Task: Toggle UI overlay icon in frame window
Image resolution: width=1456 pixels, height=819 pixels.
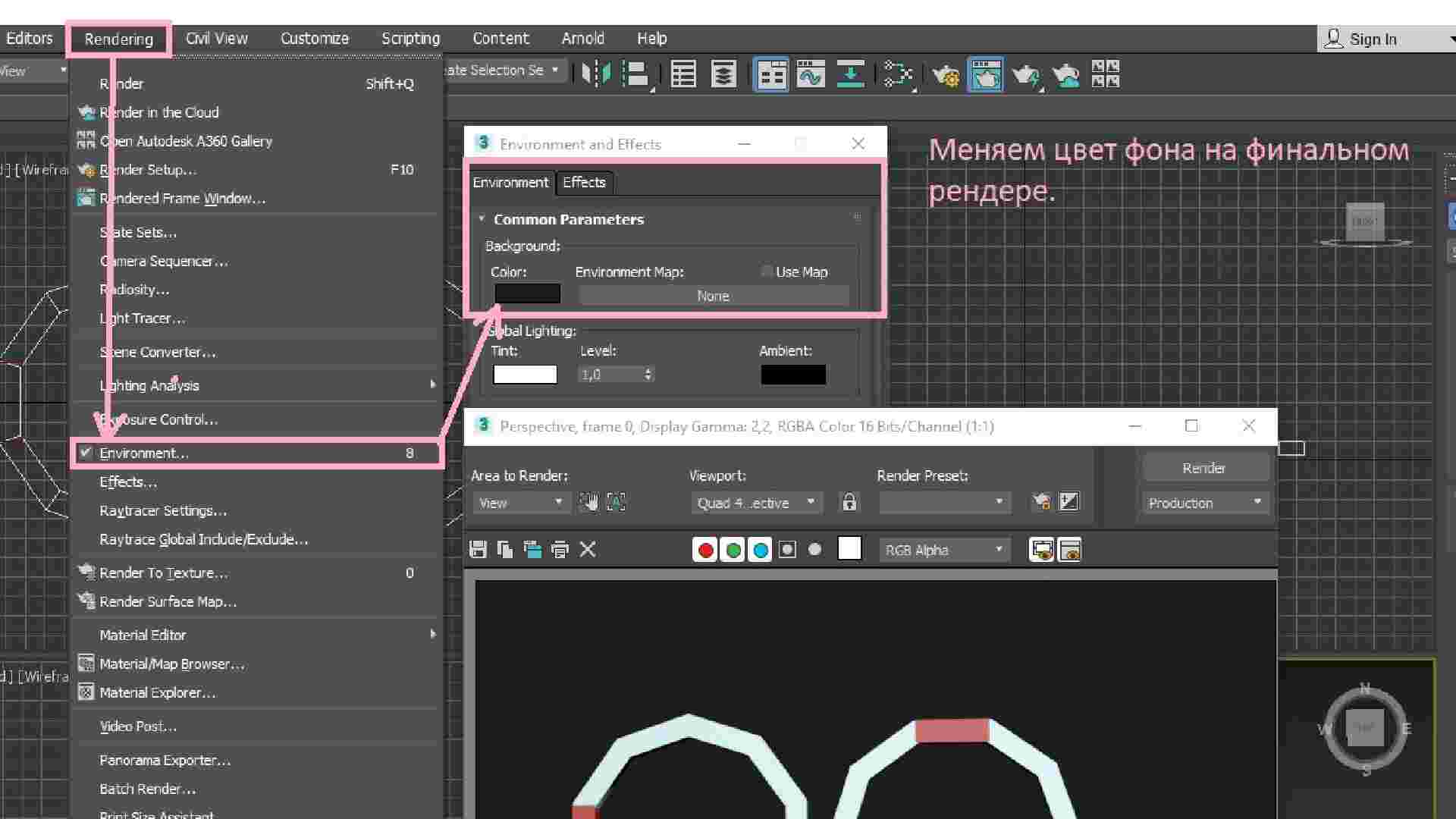Action: point(1042,550)
